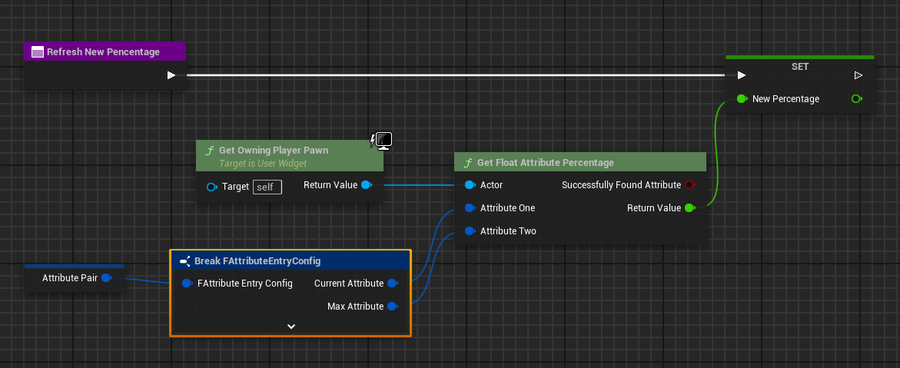The image size is (900, 368).
Task: Click the event icon on Refresh New Pencentage node
Action: click(37, 52)
